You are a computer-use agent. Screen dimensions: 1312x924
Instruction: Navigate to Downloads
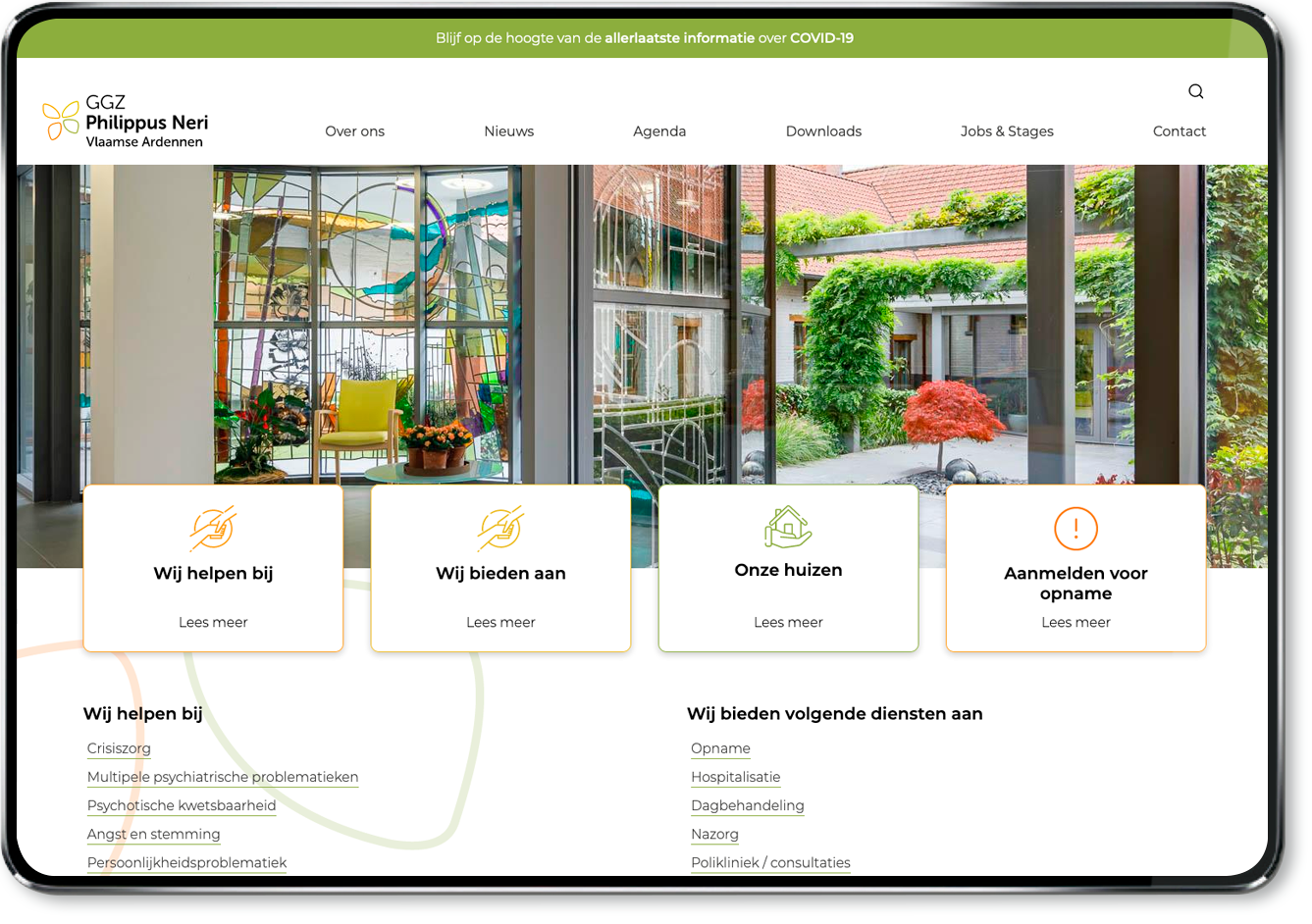coord(823,131)
